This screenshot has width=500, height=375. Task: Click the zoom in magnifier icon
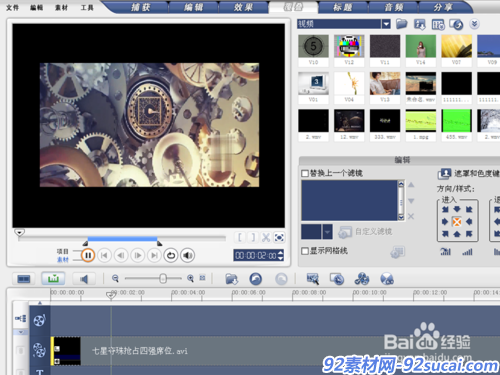click(190, 278)
